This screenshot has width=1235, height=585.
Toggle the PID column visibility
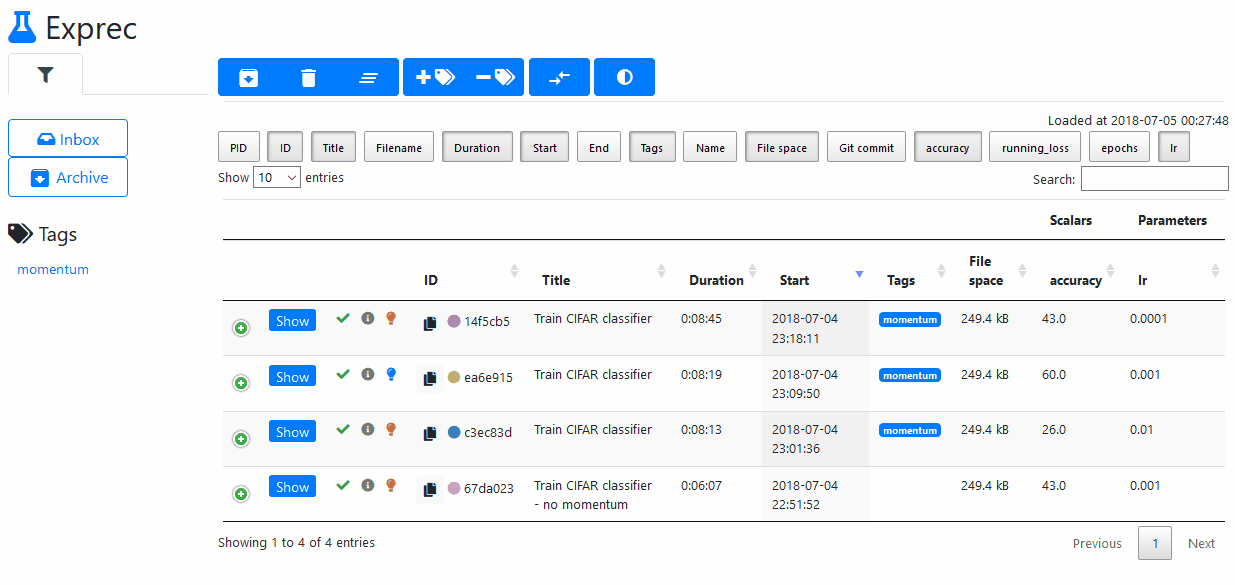point(238,148)
